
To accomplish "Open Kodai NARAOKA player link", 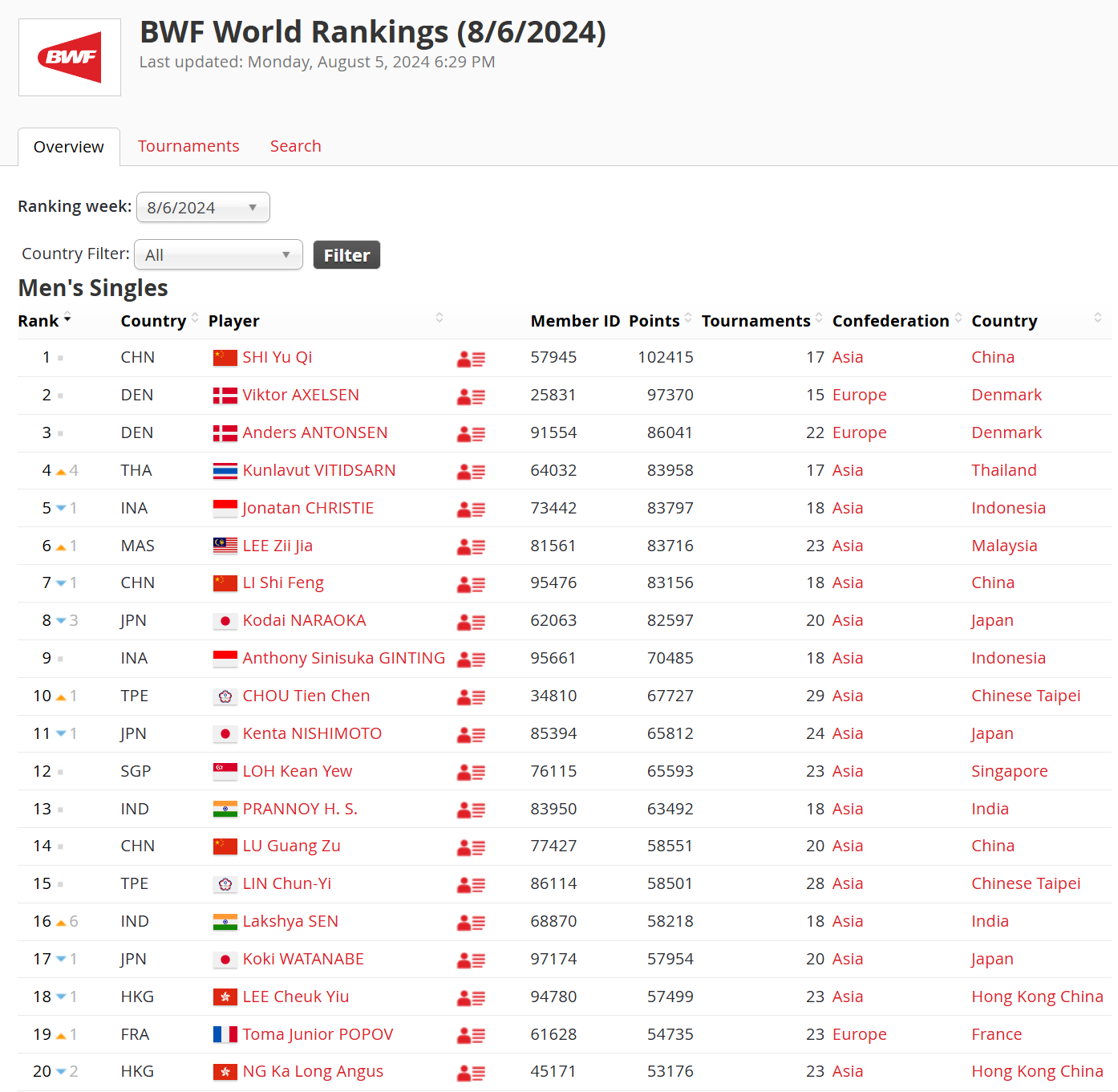I will pyautogui.click(x=304, y=620).
